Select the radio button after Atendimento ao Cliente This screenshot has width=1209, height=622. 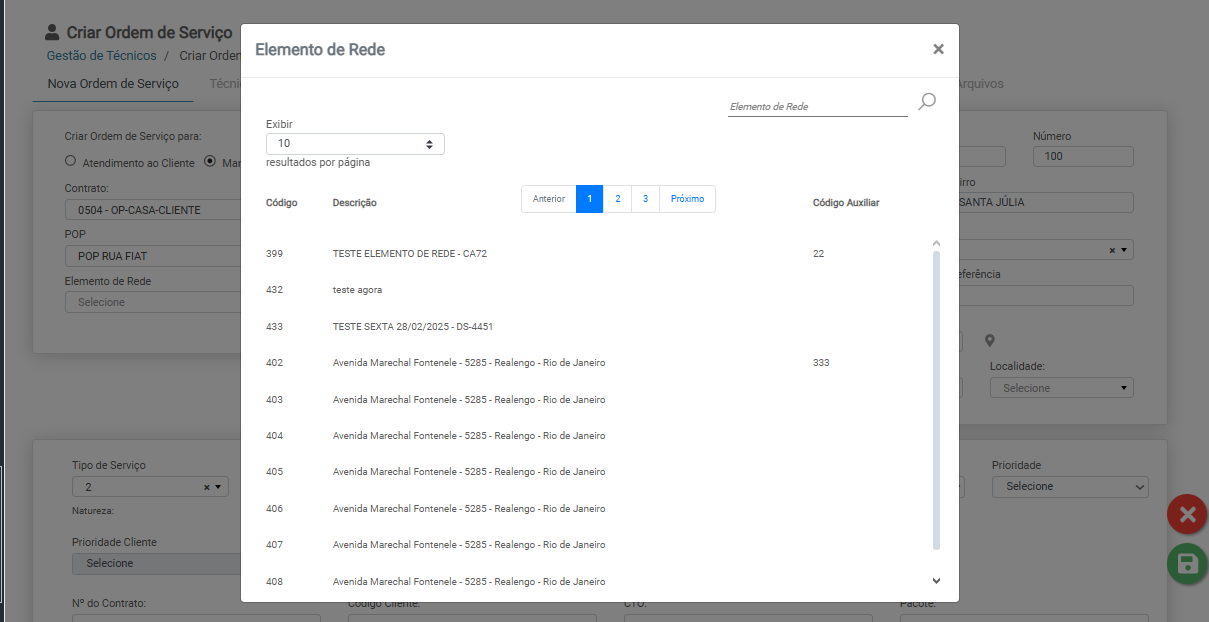tap(210, 161)
